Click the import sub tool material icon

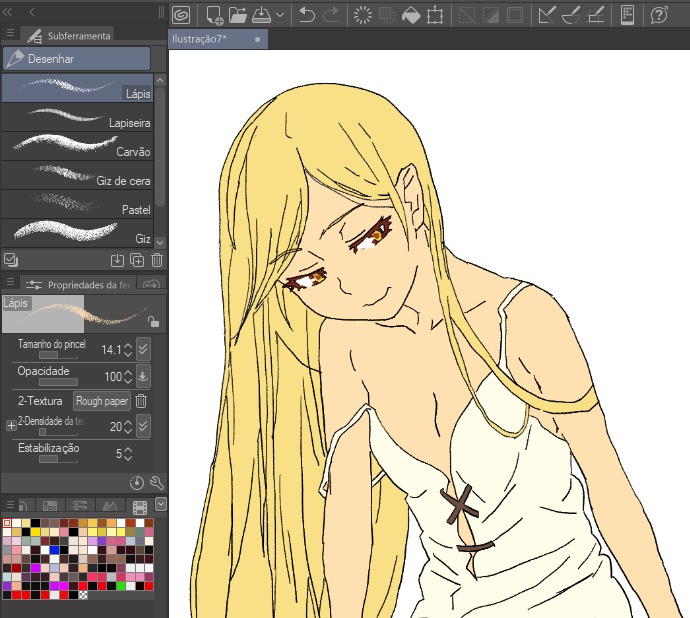tap(117, 260)
